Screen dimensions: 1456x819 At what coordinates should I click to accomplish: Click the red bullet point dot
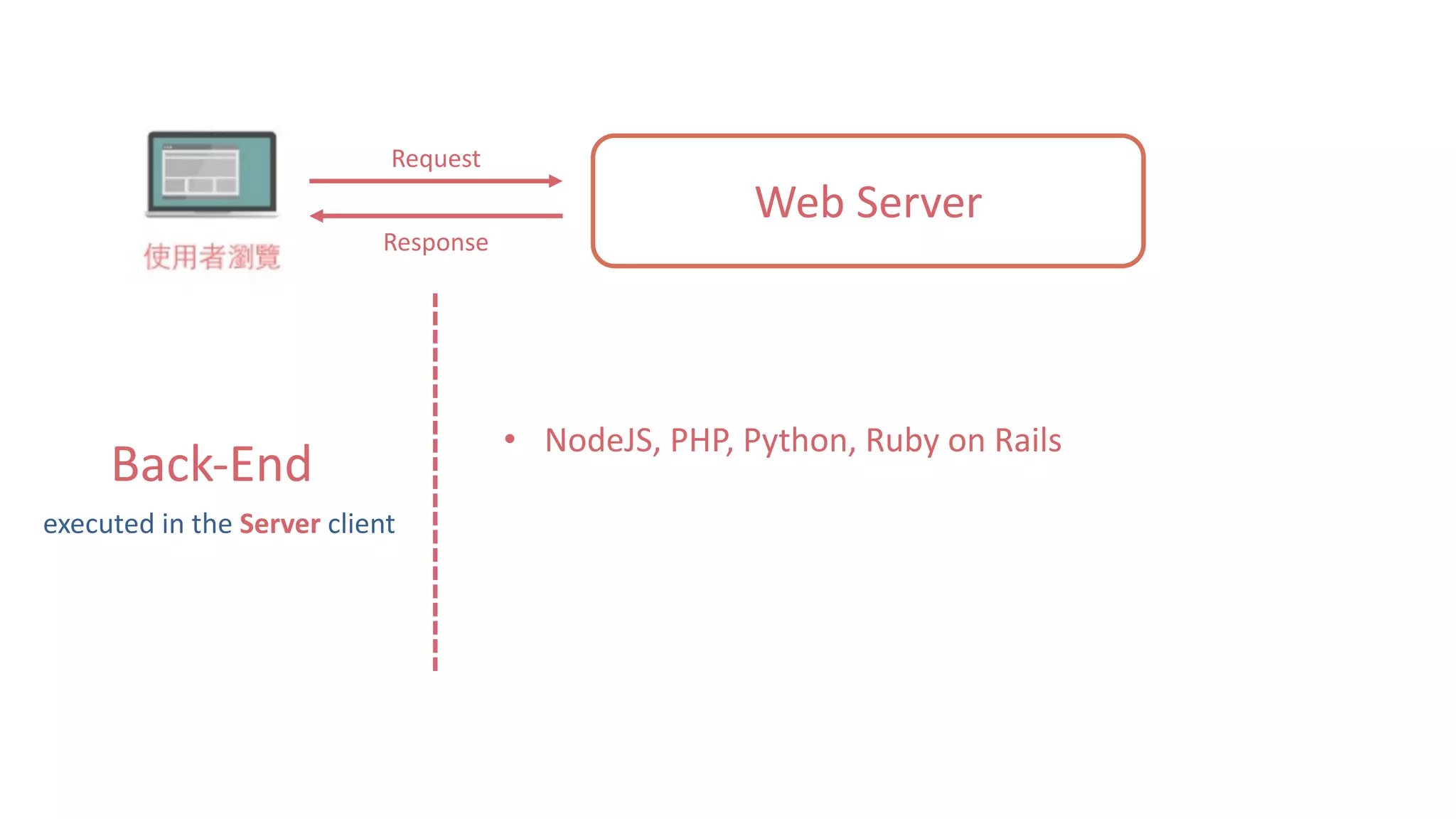tap(510, 439)
